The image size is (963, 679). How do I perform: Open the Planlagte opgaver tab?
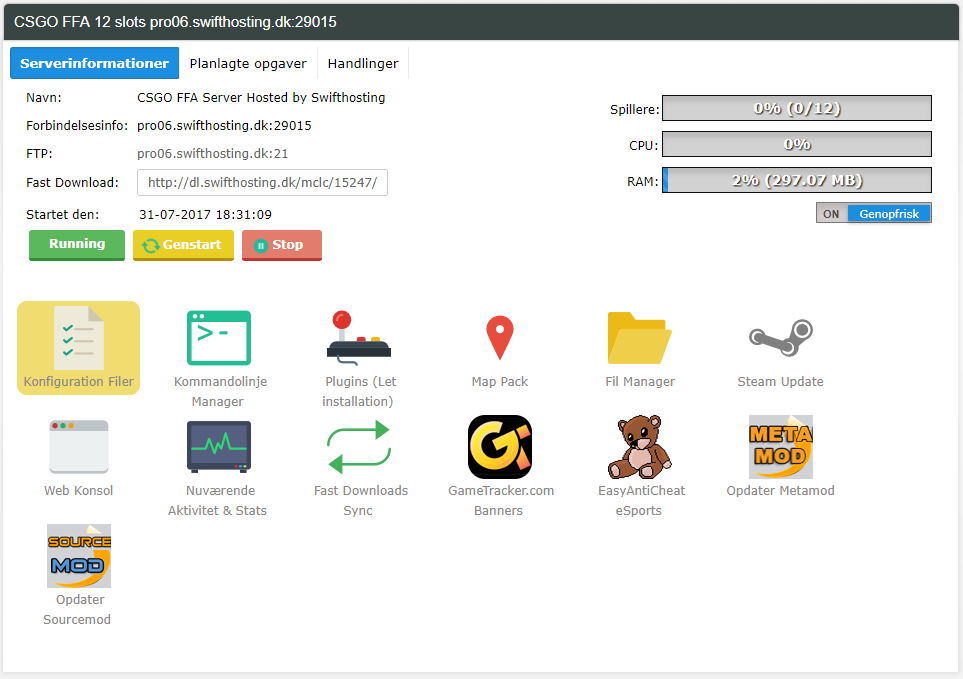[x=248, y=63]
